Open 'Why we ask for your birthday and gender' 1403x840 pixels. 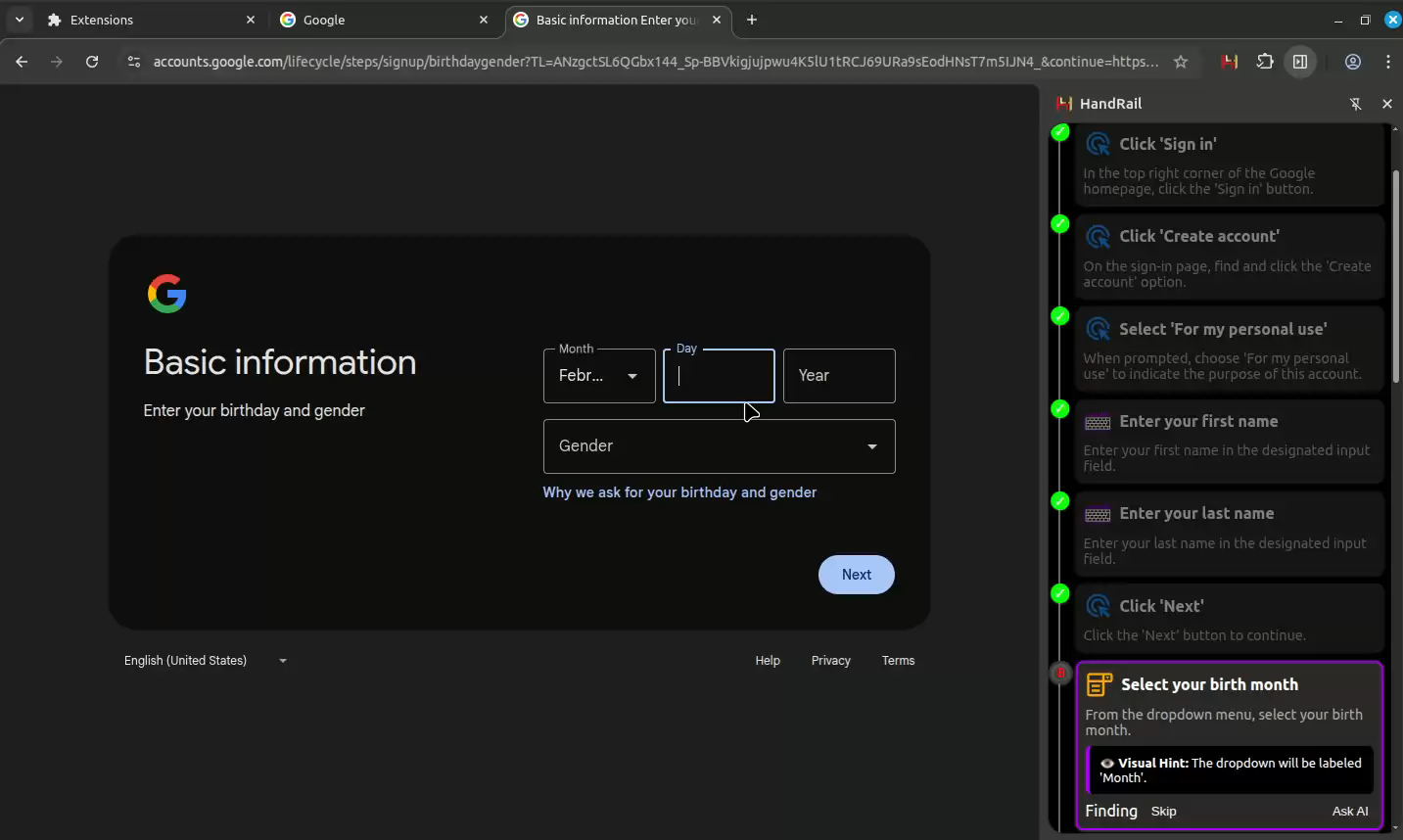pos(679,492)
